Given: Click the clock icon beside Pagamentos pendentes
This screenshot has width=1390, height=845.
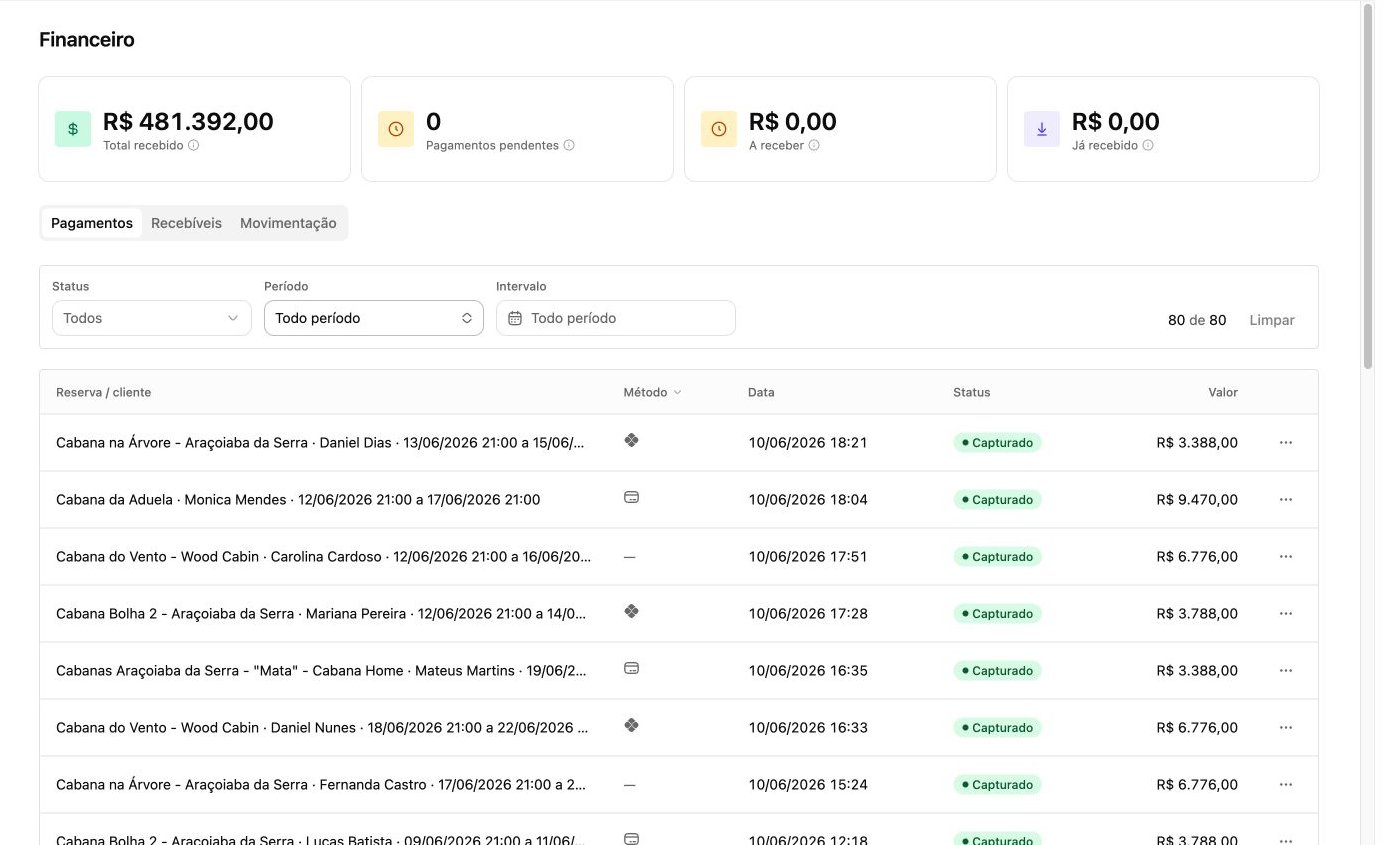Looking at the screenshot, I should click(x=396, y=129).
